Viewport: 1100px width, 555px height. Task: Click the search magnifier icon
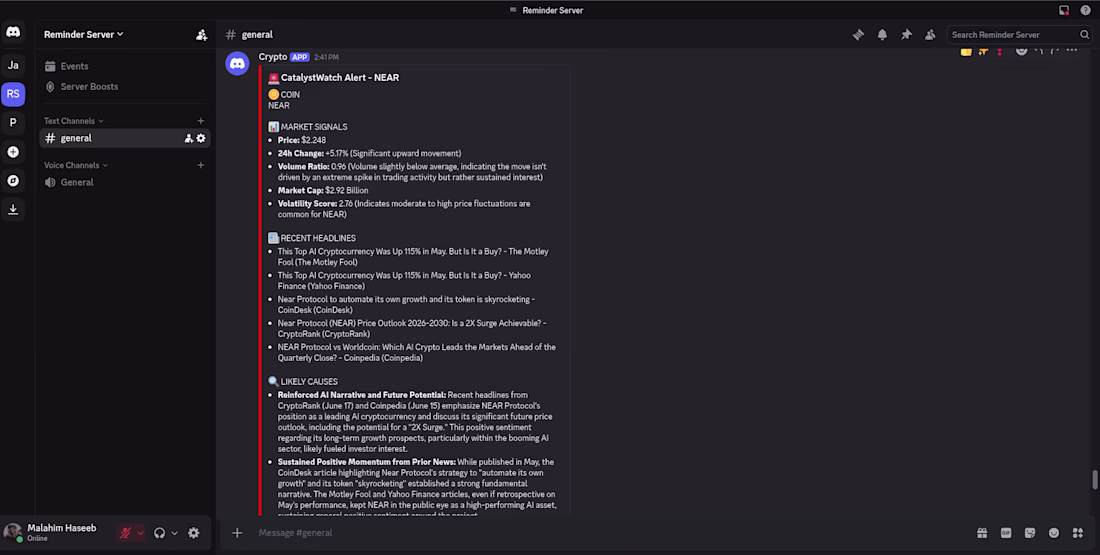pos(1085,34)
